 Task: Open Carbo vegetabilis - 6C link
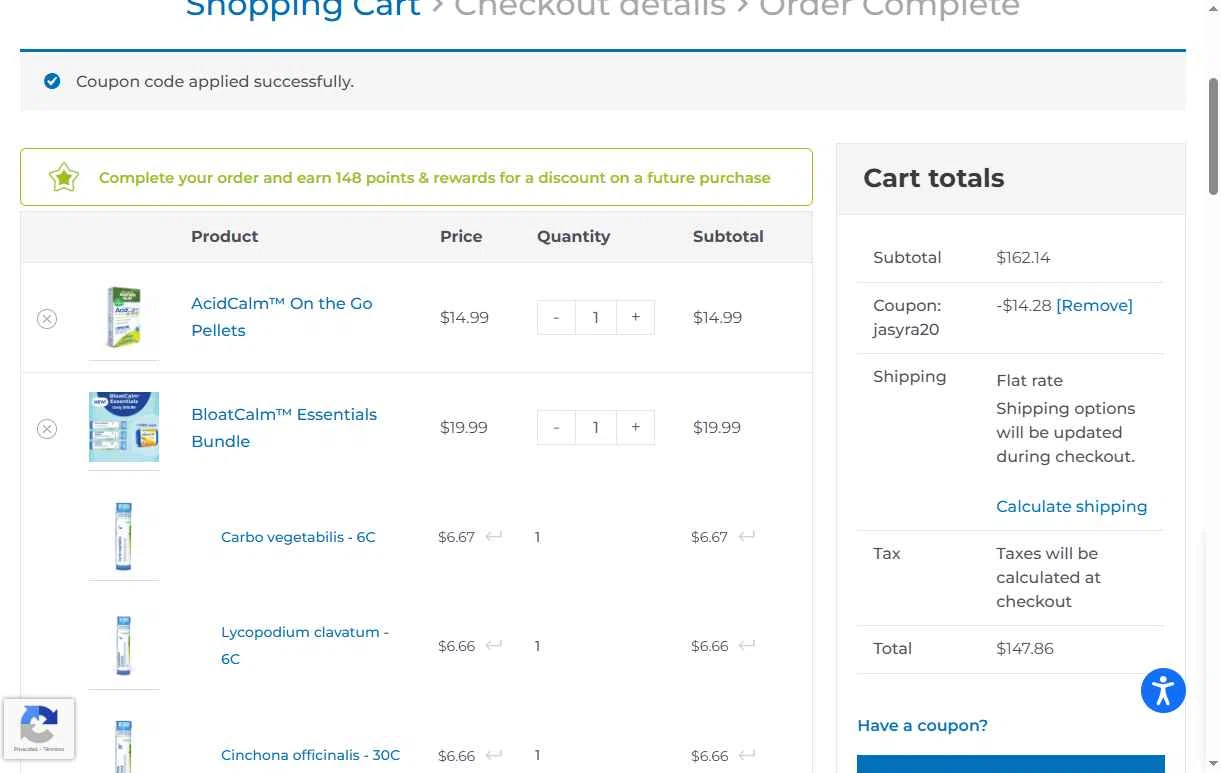pyautogui.click(x=298, y=537)
